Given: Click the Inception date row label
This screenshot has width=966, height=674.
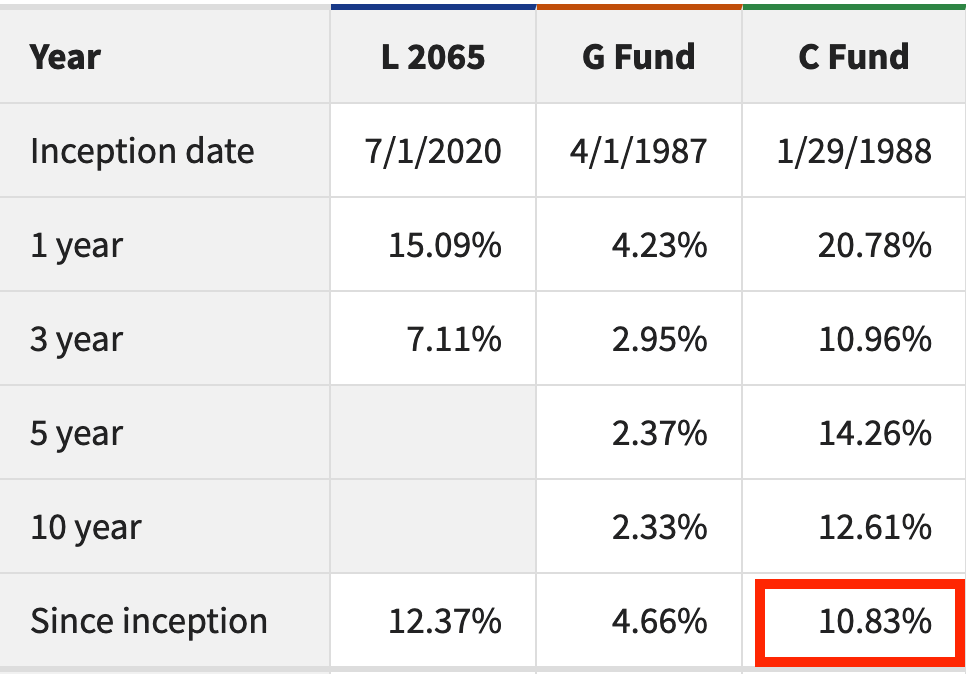Looking at the screenshot, I should click(142, 151).
